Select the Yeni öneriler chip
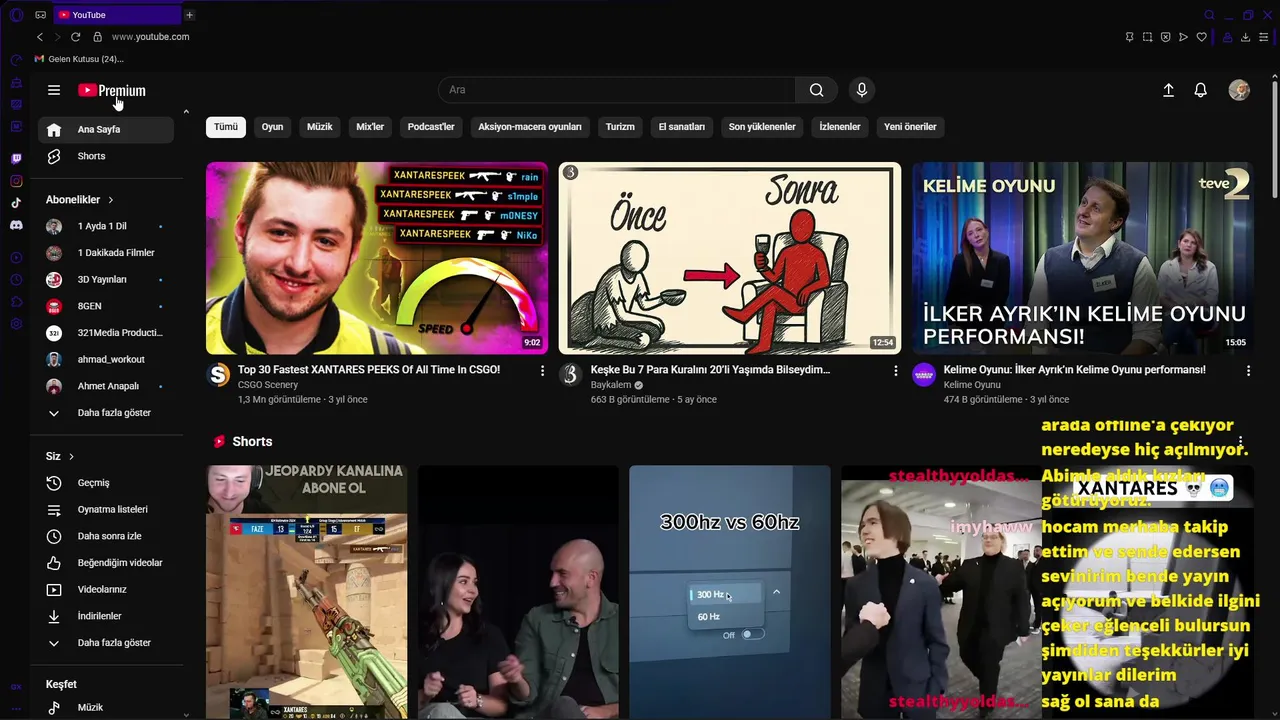The height and width of the screenshot is (720, 1280). point(910,127)
